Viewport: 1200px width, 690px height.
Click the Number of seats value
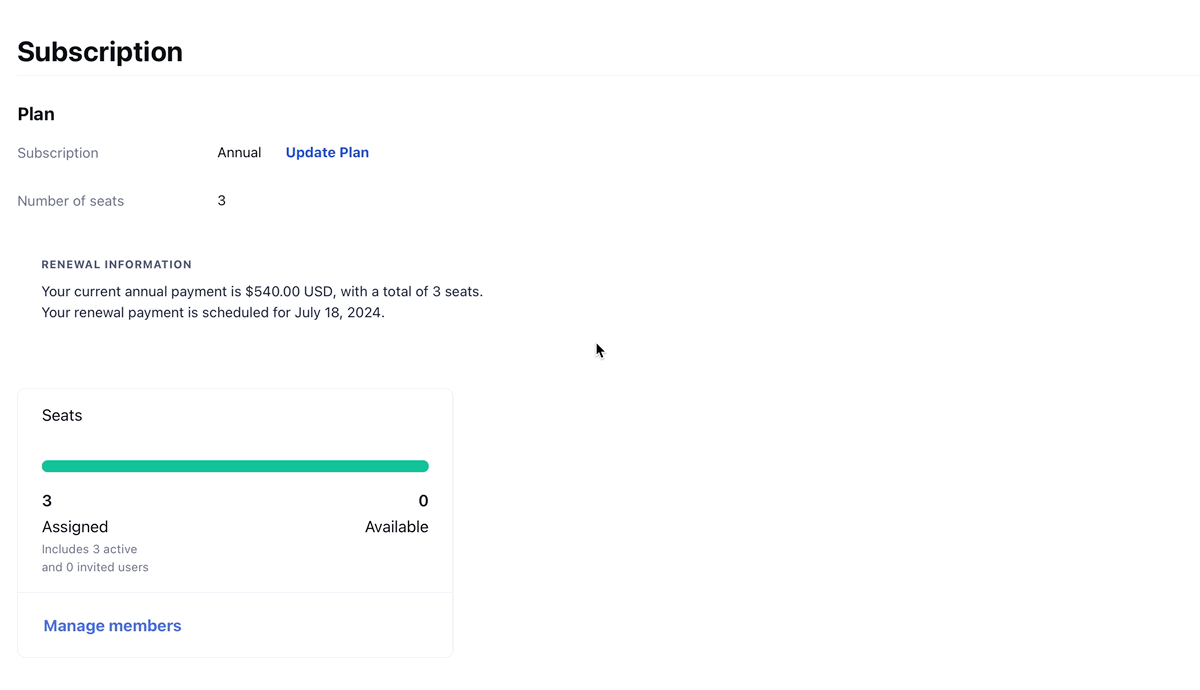click(222, 201)
